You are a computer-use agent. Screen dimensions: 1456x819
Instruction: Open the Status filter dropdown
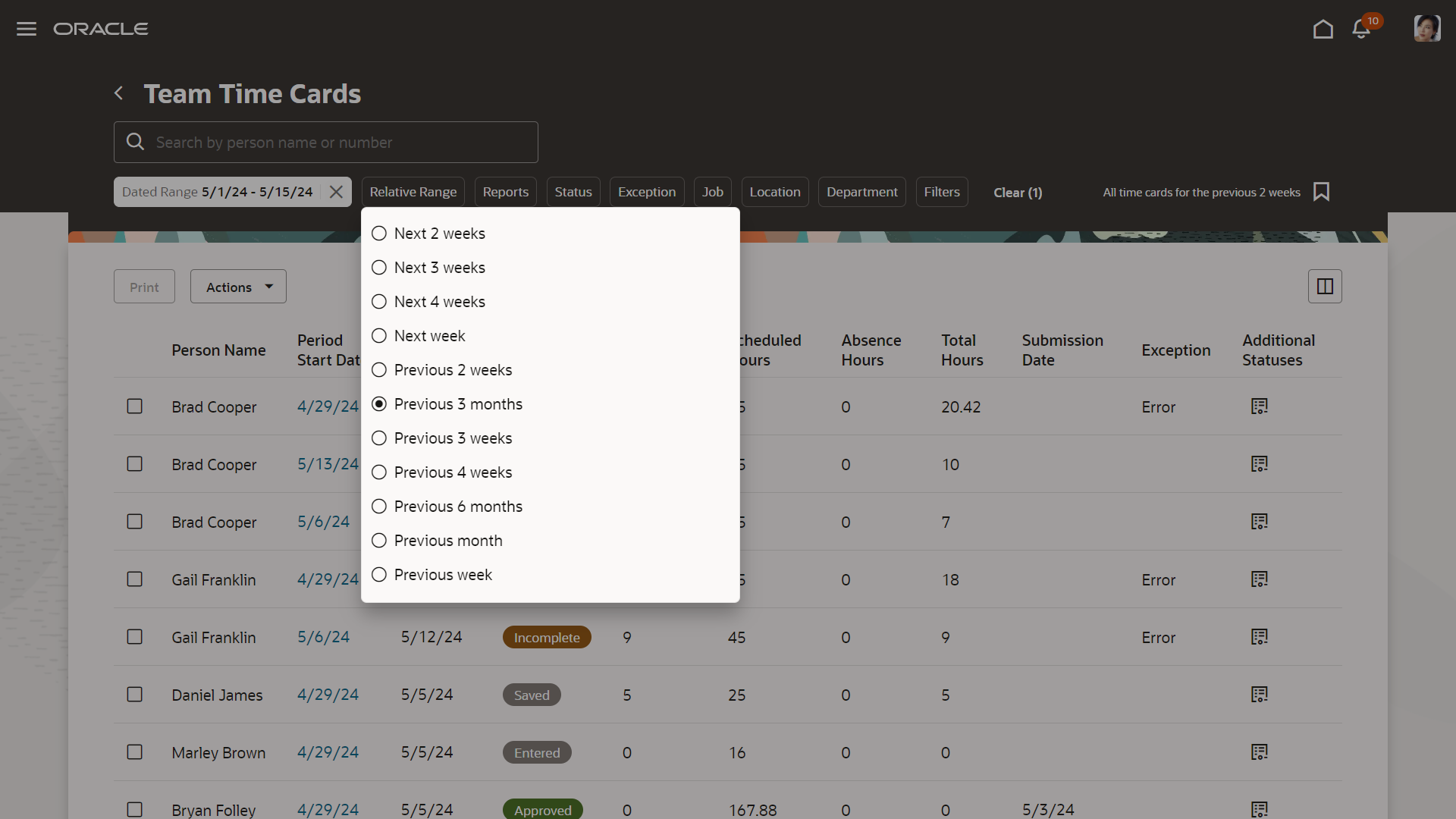tap(573, 192)
